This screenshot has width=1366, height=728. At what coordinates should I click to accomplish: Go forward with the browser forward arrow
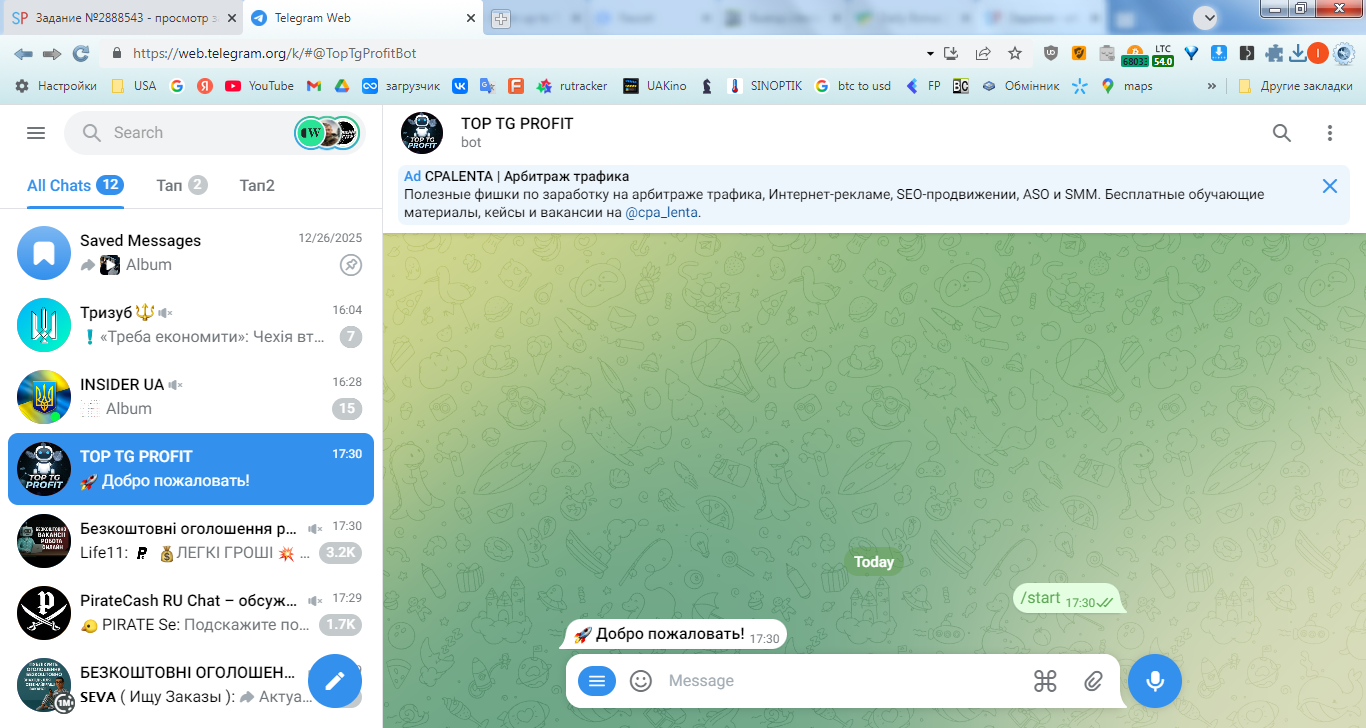click(52, 53)
